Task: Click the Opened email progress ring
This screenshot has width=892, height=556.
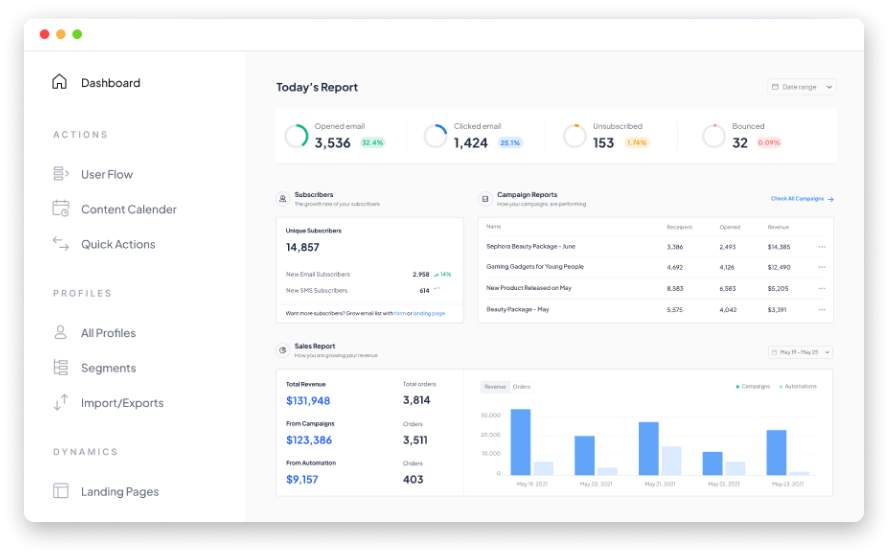Action: click(296, 136)
